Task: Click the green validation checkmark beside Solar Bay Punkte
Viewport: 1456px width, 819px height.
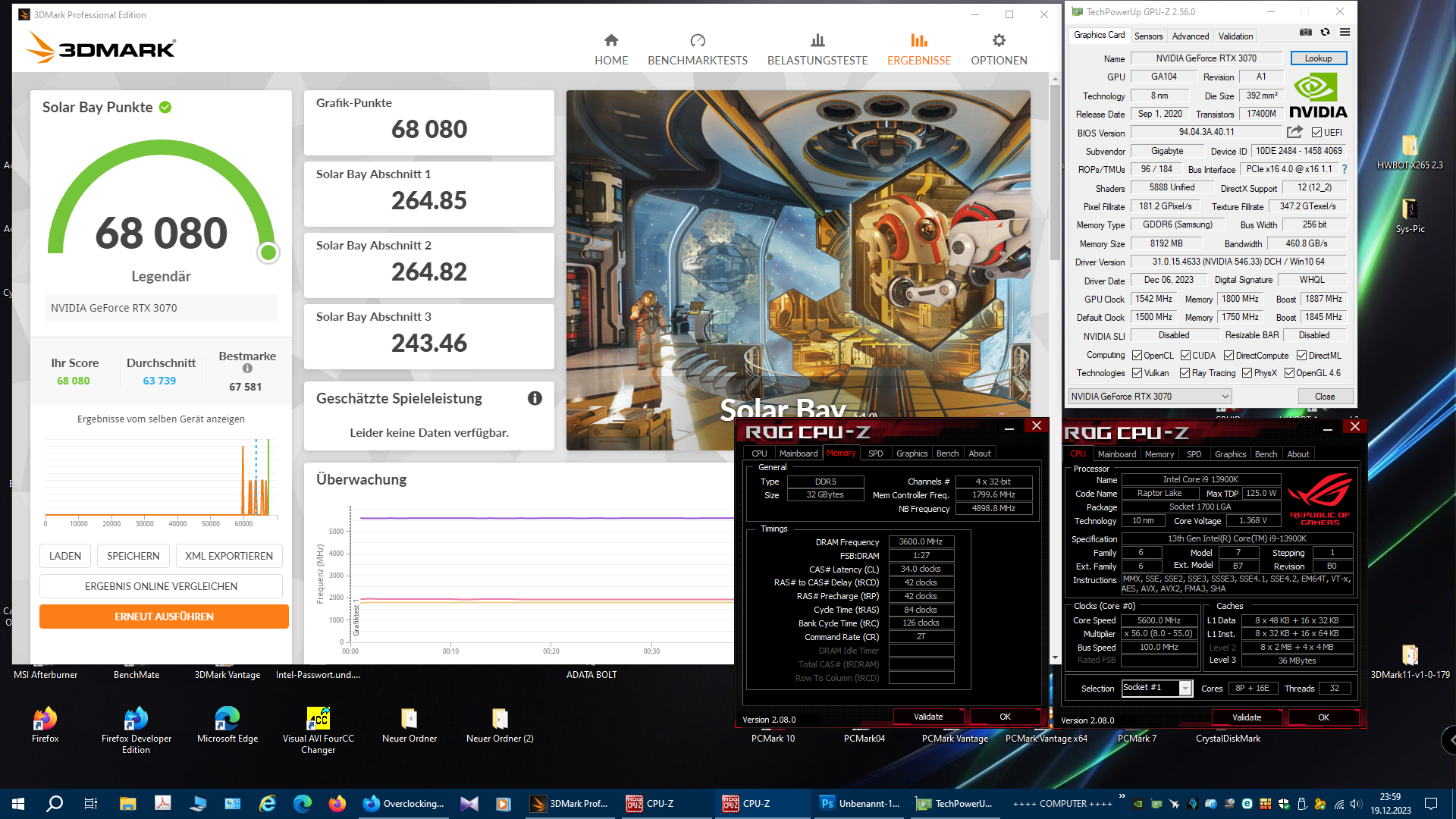Action: pos(165,107)
